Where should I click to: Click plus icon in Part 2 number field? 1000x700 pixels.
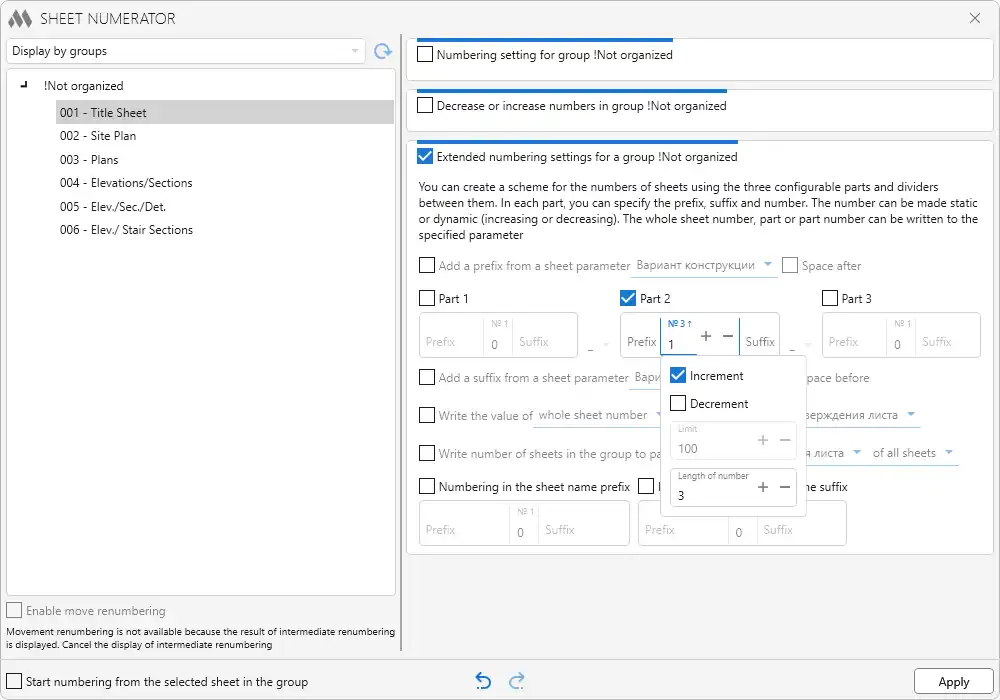[x=706, y=337]
